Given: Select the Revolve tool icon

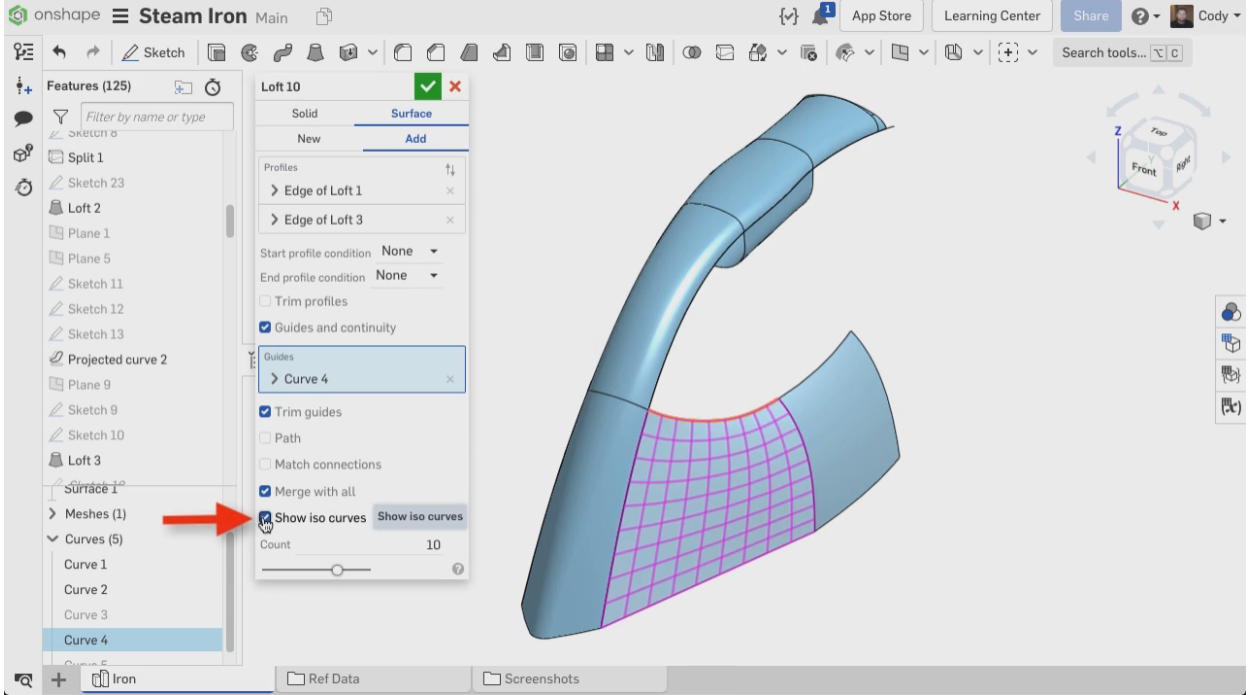Looking at the screenshot, I should coord(248,52).
